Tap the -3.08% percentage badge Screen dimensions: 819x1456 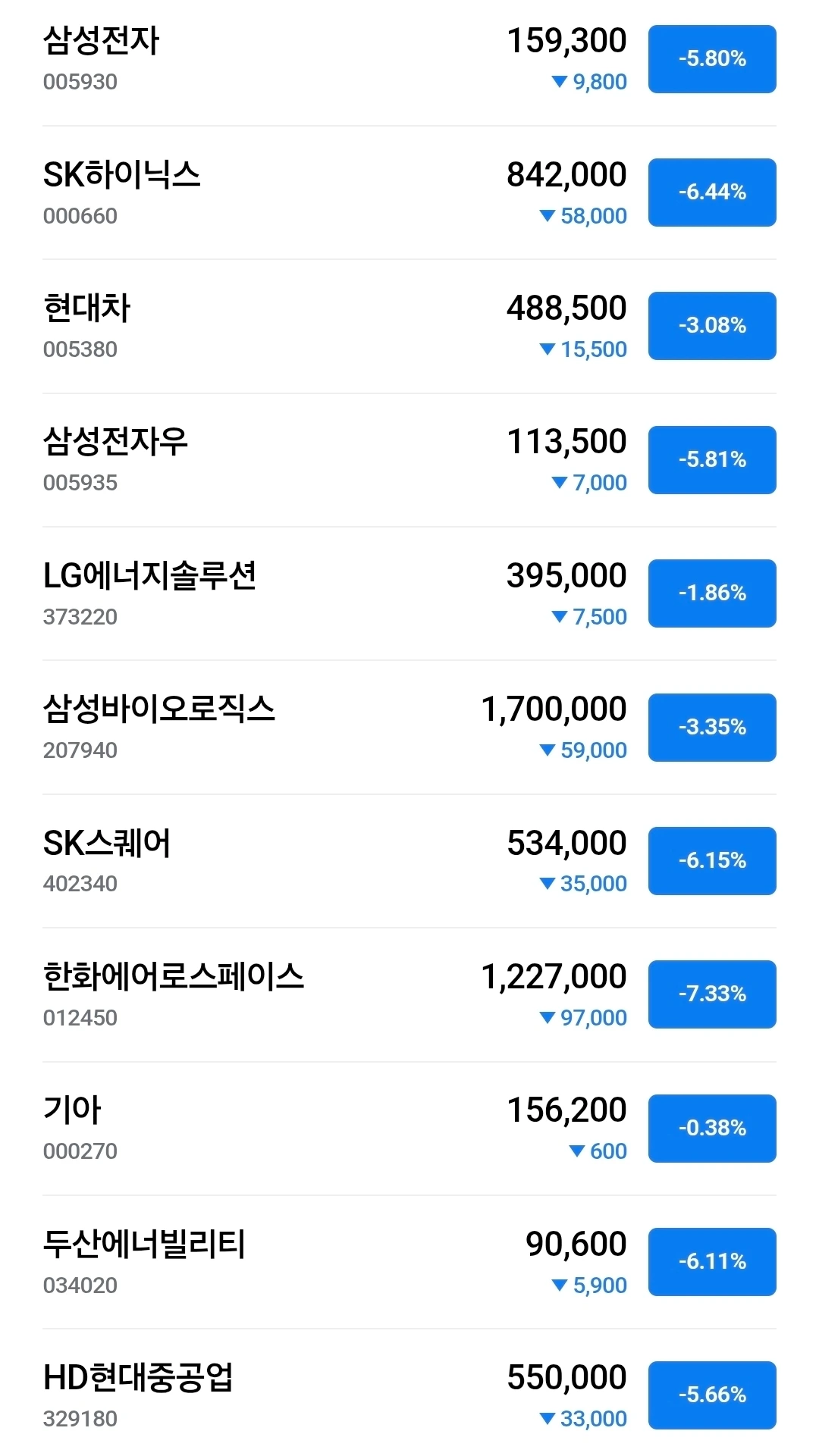711,326
